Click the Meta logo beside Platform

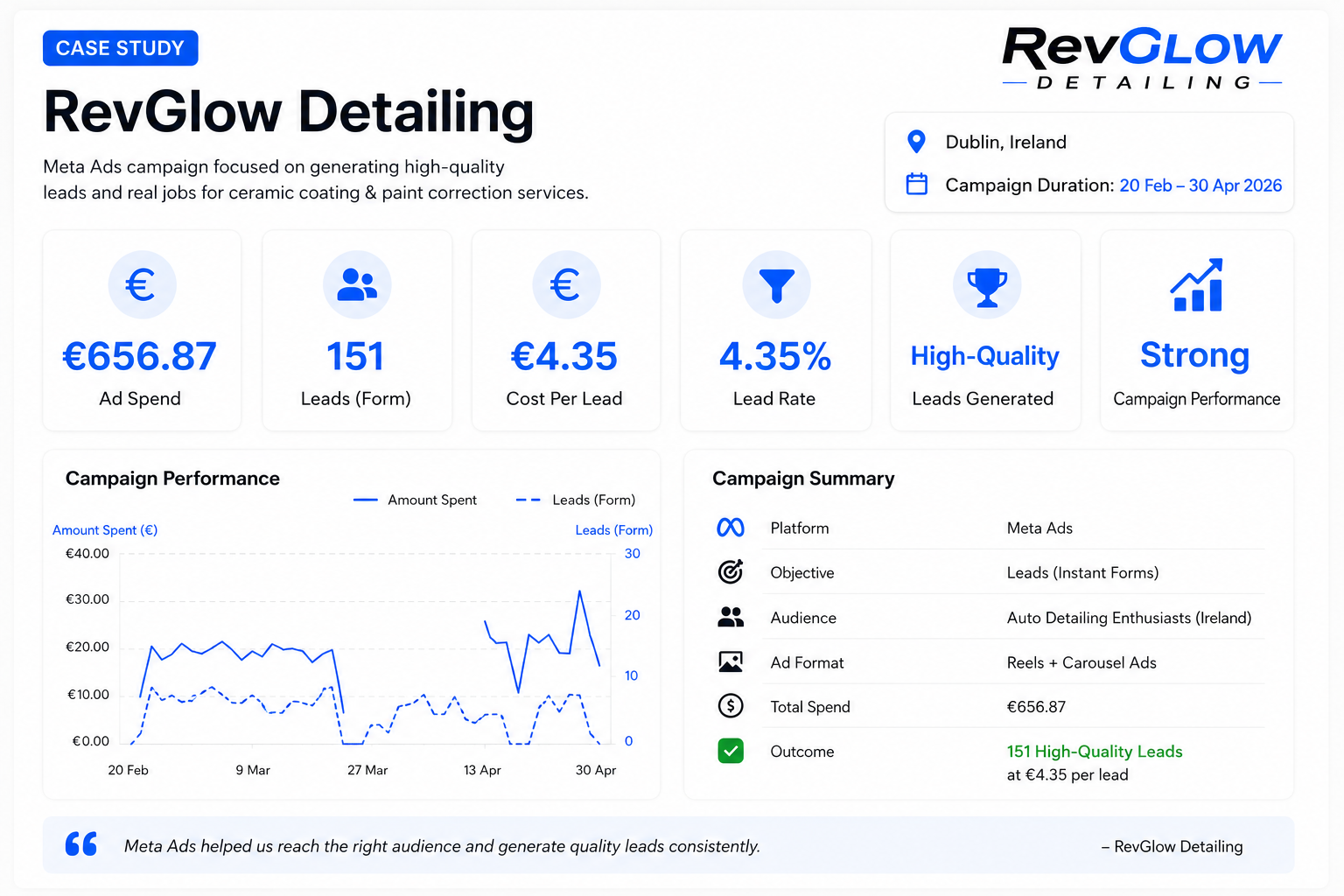731,528
